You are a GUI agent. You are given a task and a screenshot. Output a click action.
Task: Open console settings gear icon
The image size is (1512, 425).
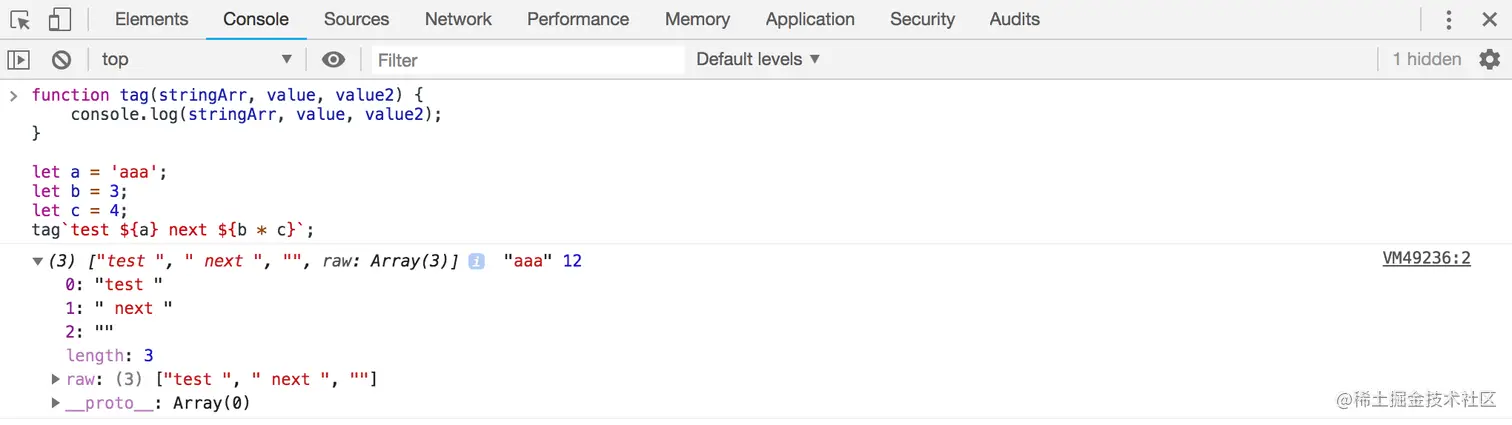click(x=1489, y=59)
